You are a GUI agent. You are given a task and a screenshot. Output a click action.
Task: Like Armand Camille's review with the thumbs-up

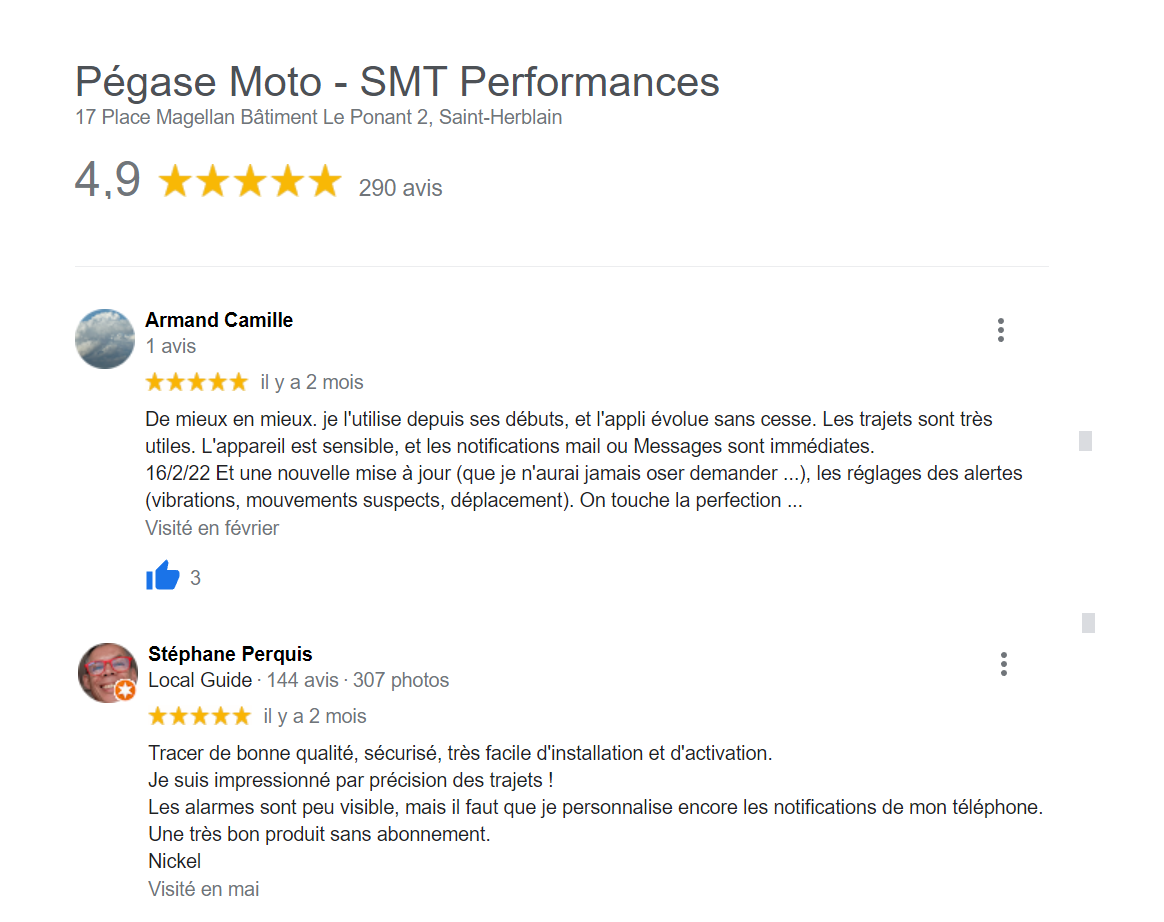(x=162, y=576)
